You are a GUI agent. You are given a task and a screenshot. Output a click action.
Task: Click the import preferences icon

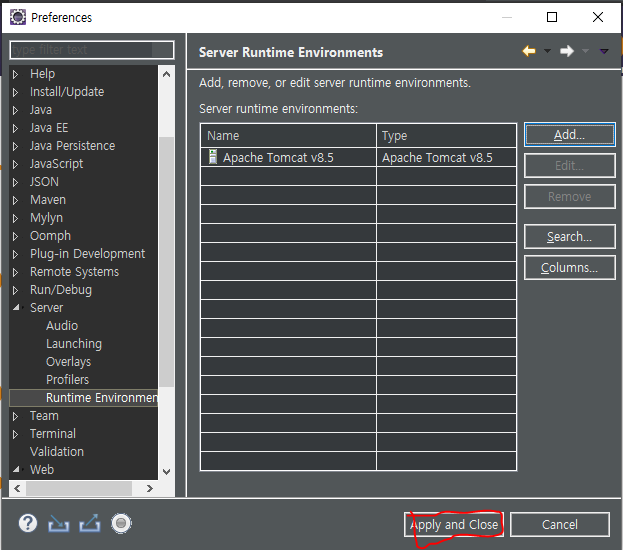tap(58, 523)
